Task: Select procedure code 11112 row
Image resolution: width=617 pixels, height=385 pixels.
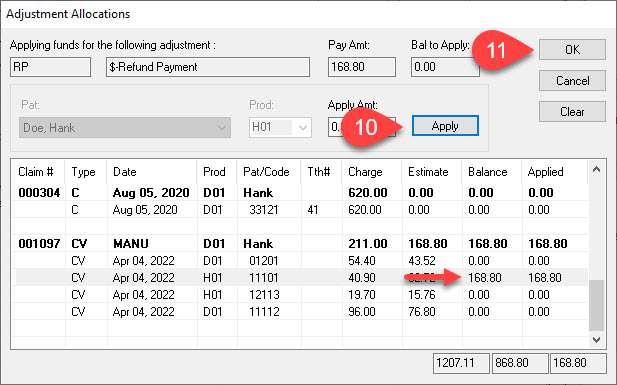Action: [x=301, y=311]
